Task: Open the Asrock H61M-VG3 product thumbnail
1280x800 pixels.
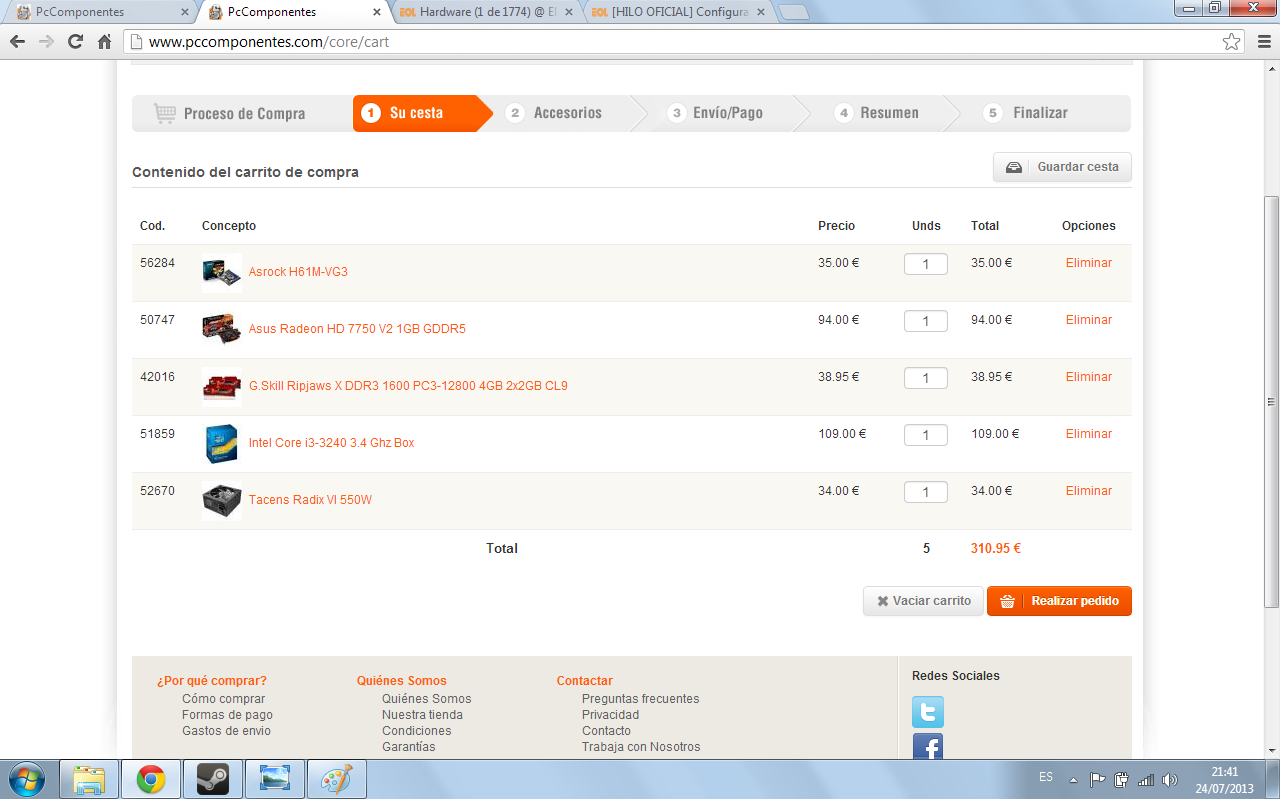Action: coord(221,272)
